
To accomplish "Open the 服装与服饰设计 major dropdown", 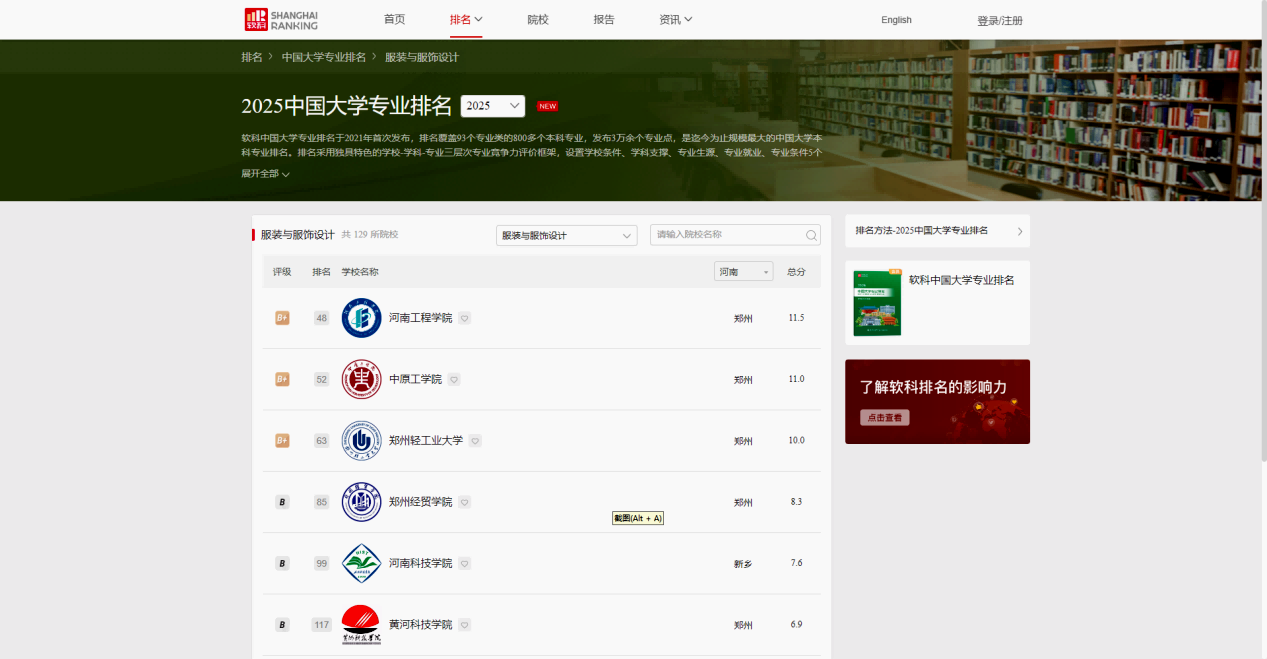I will (566, 235).
